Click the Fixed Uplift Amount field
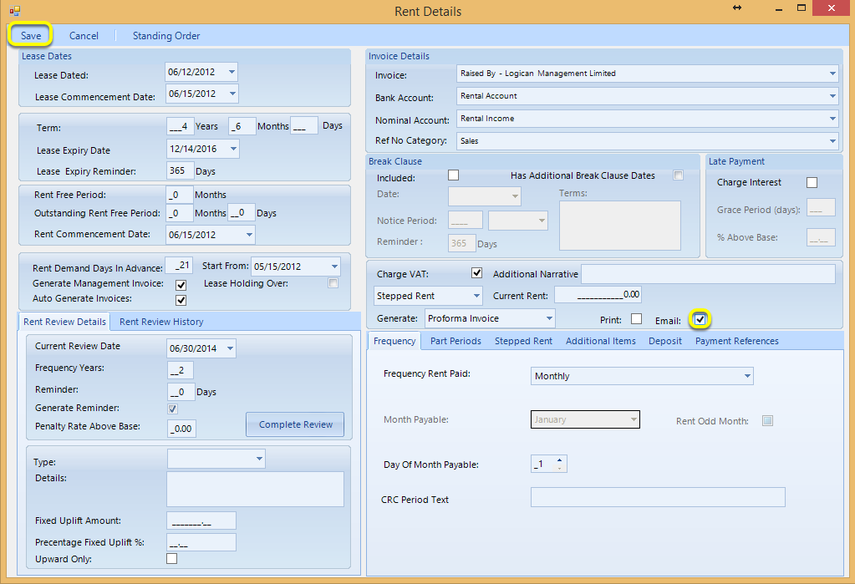 [x=201, y=521]
